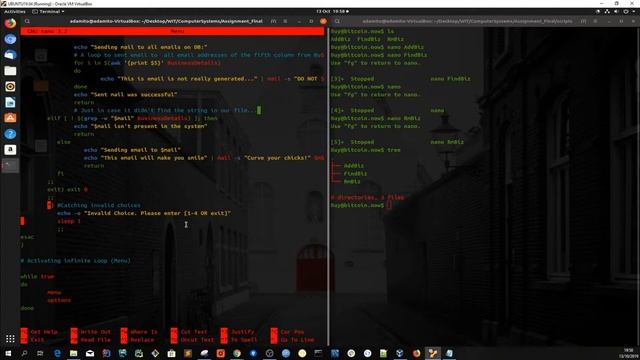Click the 'Invalid Choice' echo line
This screenshot has width=640, height=360.
pyautogui.click(x=144, y=213)
